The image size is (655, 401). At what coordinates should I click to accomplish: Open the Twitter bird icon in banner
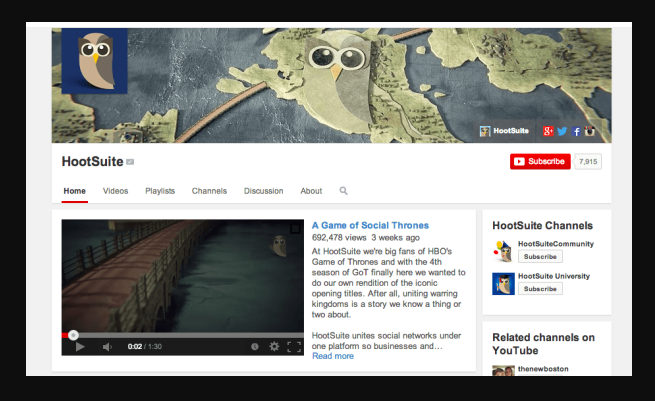pyautogui.click(x=562, y=131)
